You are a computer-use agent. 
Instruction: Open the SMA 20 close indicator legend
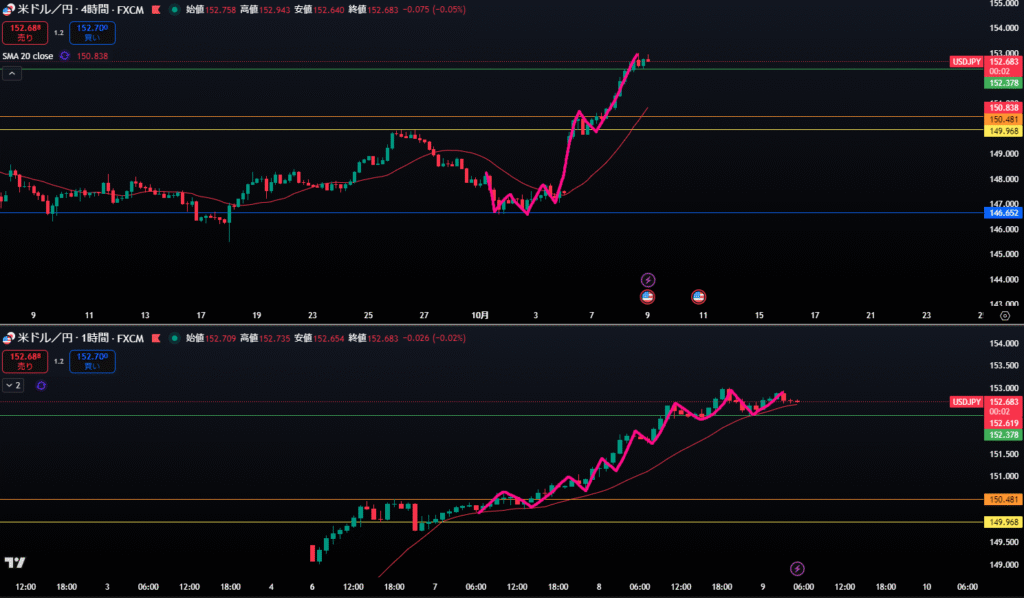coord(28,56)
